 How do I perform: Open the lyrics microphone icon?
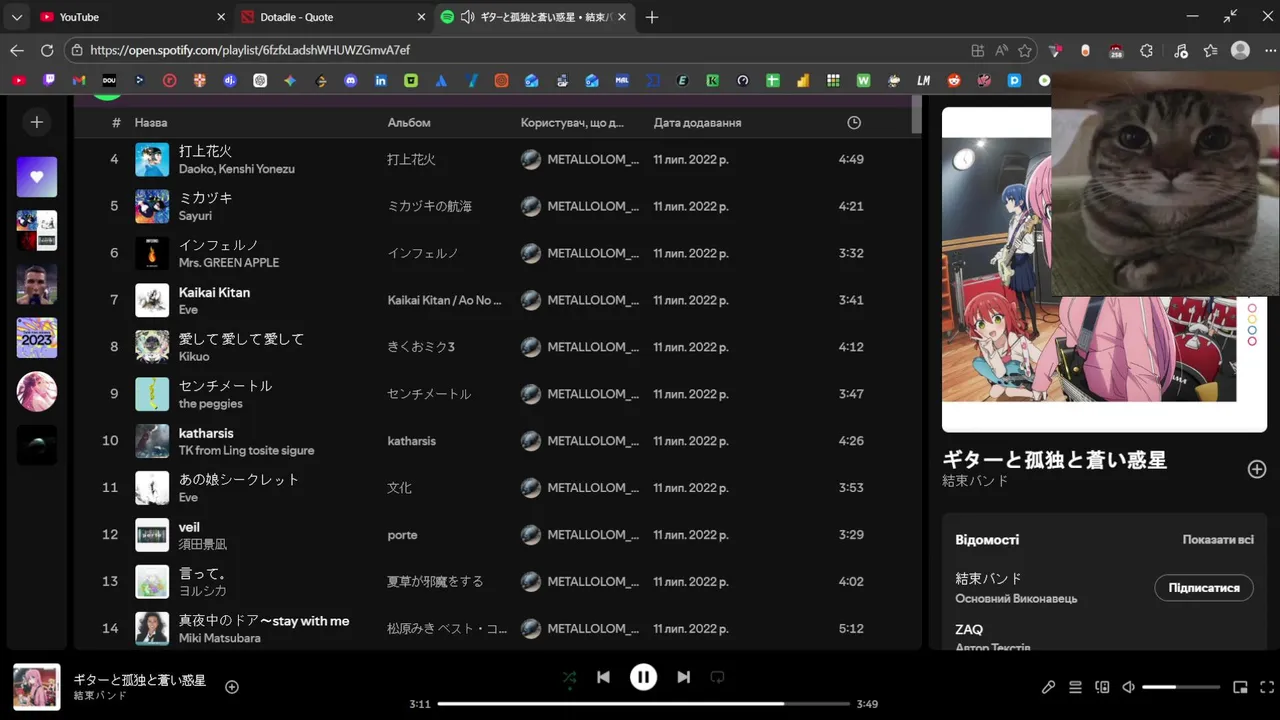pyautogui.click(x=1048, y=687)
